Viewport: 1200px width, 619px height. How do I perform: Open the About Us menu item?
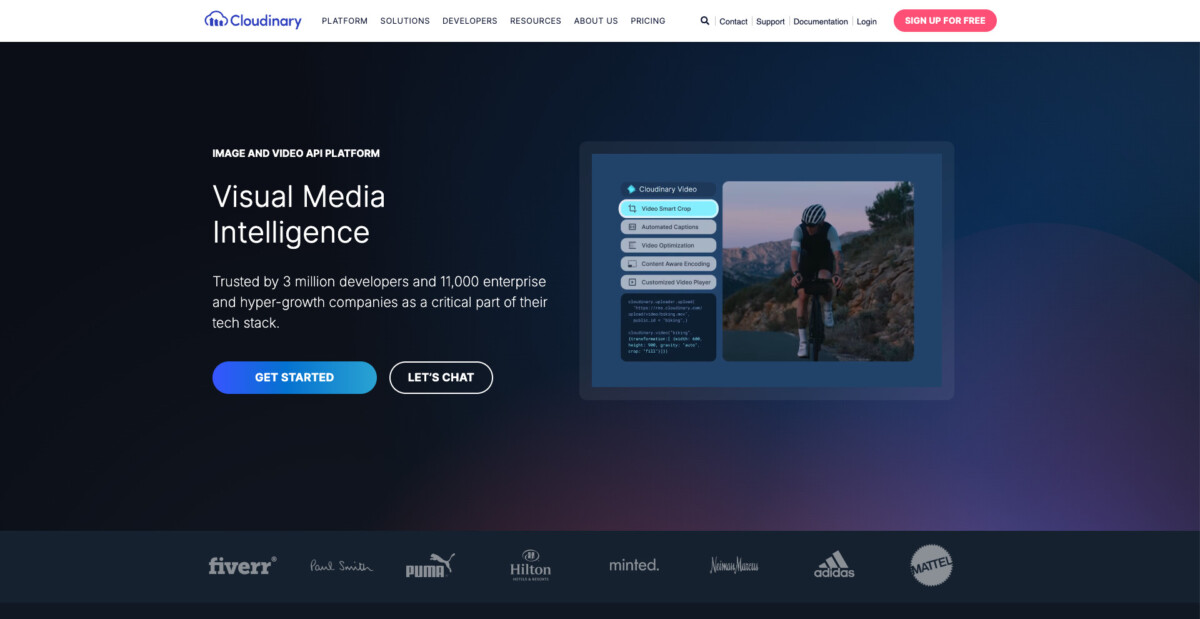(x=596, y=21)
